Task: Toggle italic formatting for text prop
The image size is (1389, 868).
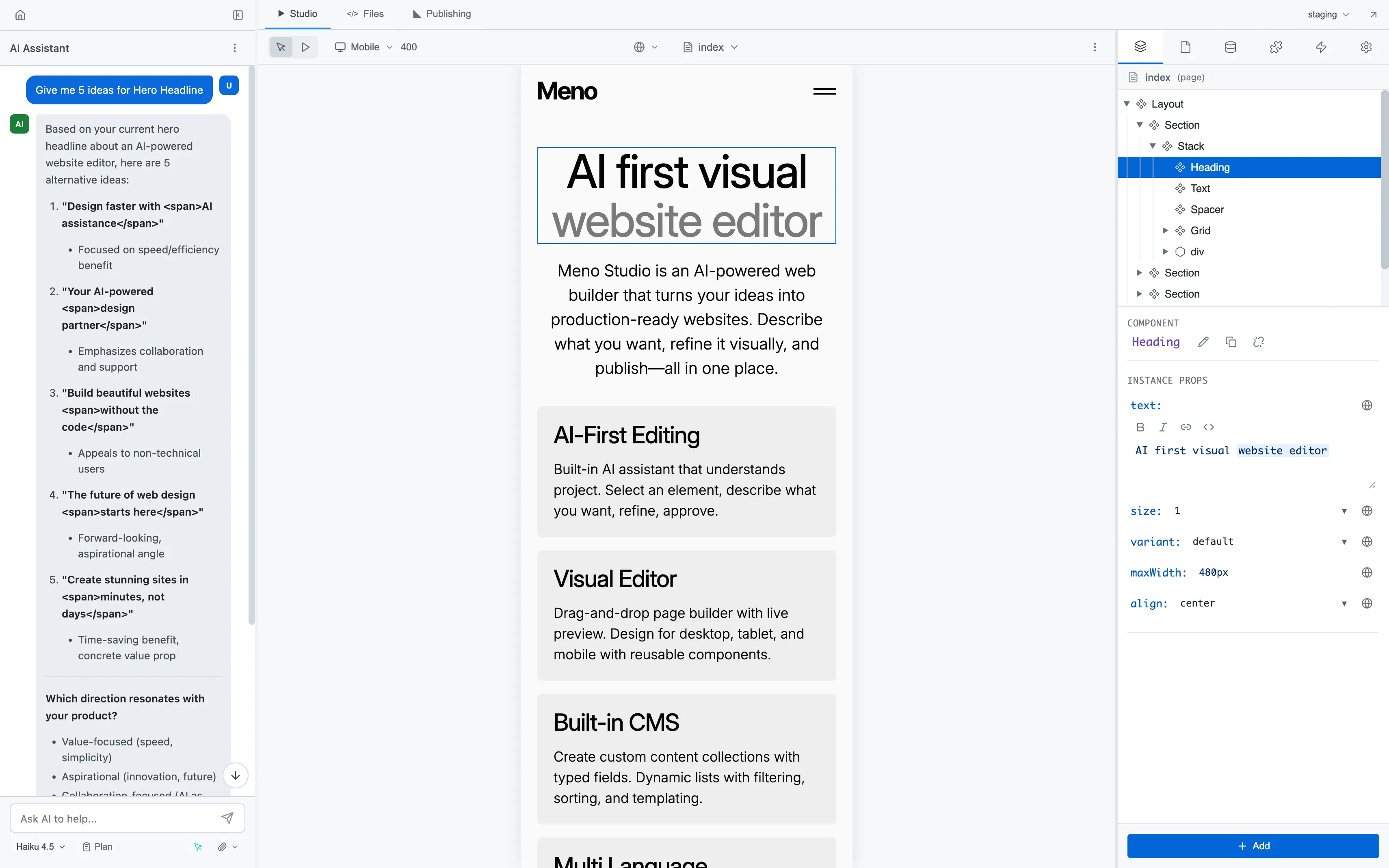Action: [x=1163, y=427]
